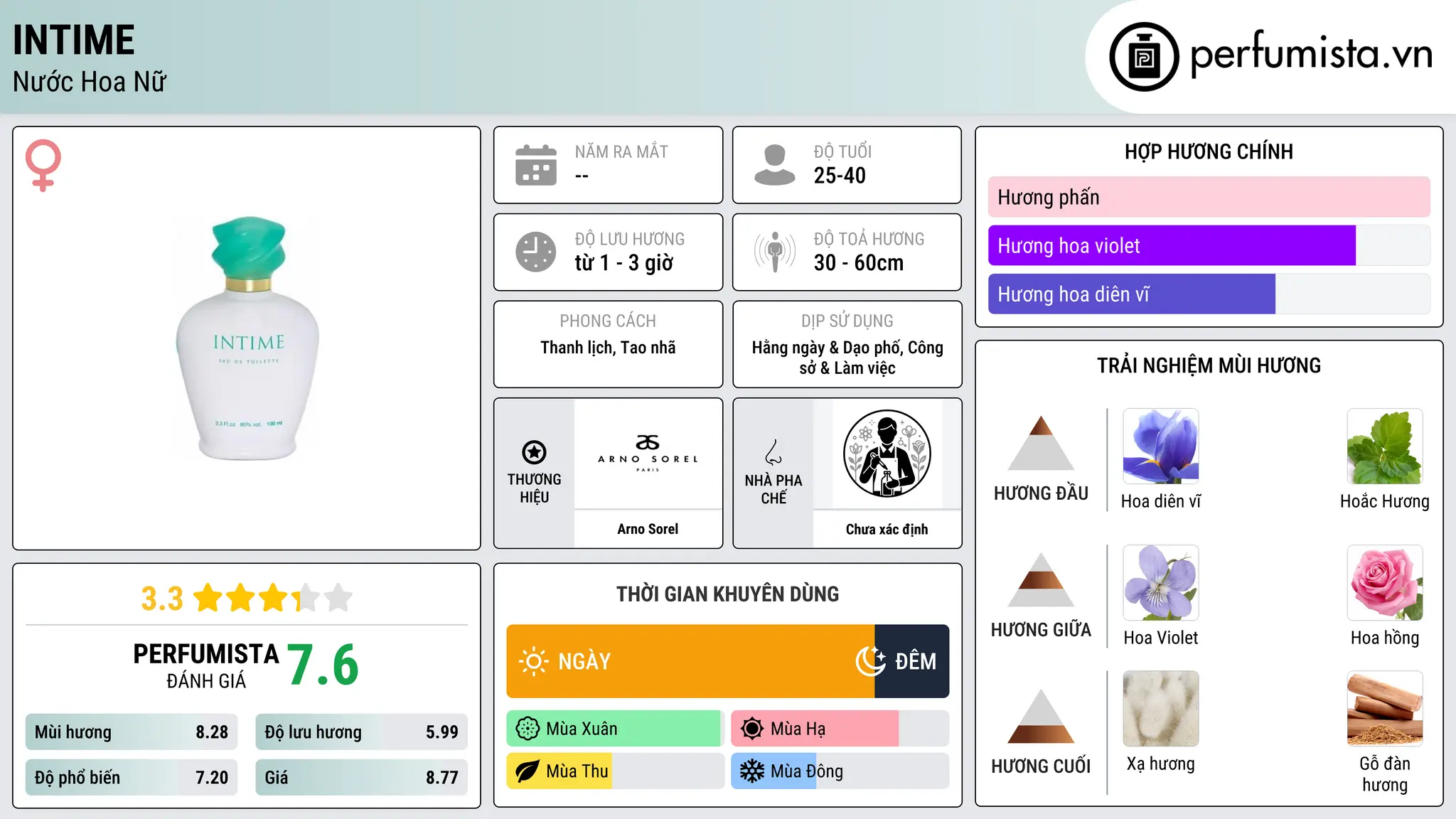Click the Hương hoa violet accord bar
This screenshot has height=819, width=1456.
pos(1209,246)
